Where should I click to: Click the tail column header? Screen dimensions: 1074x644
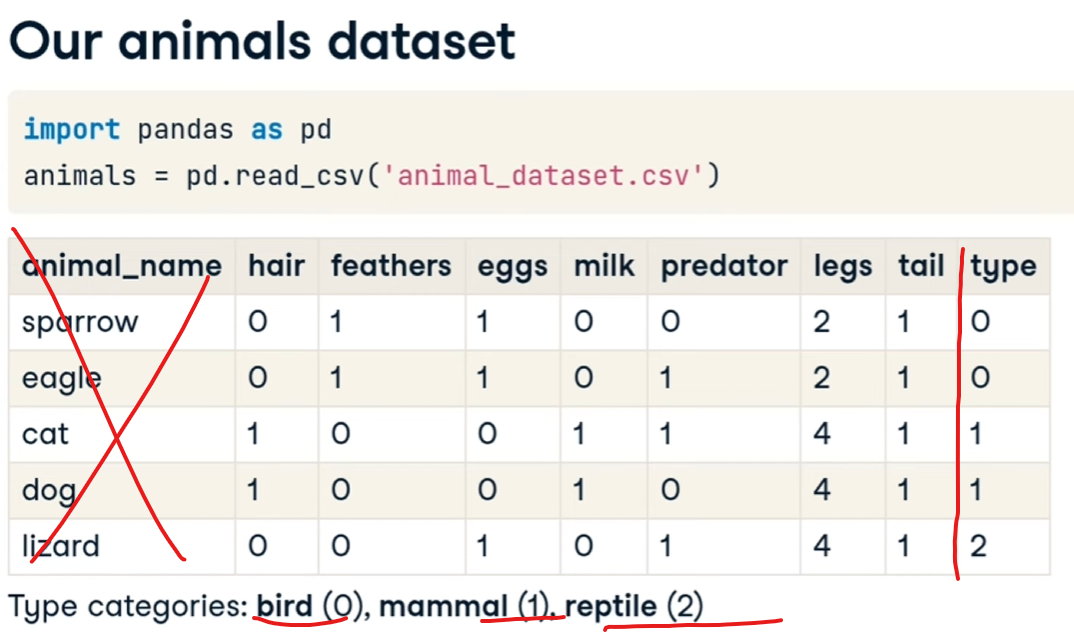(x=921, y=266)
